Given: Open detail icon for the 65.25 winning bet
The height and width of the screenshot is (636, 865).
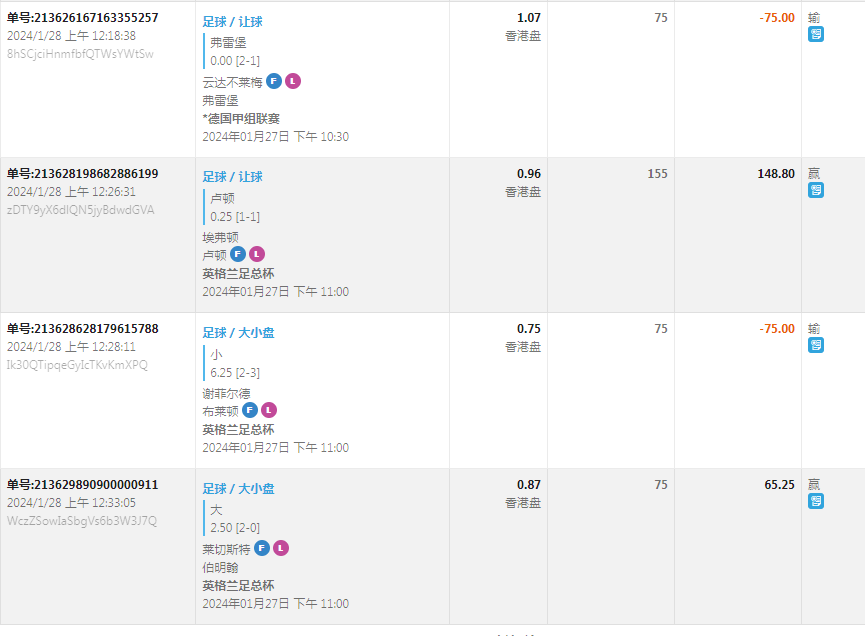Looking at the screenshot, I should (816, 501).
